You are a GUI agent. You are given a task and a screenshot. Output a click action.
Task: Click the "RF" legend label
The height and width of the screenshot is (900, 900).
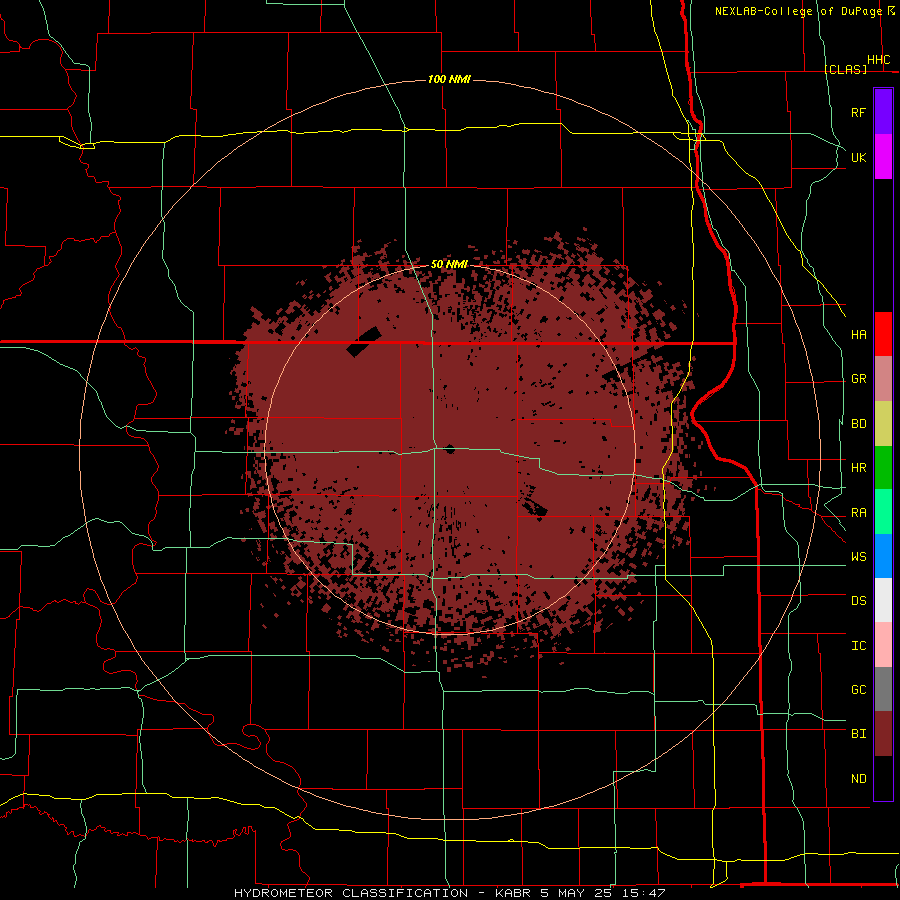tap(858, 112)
